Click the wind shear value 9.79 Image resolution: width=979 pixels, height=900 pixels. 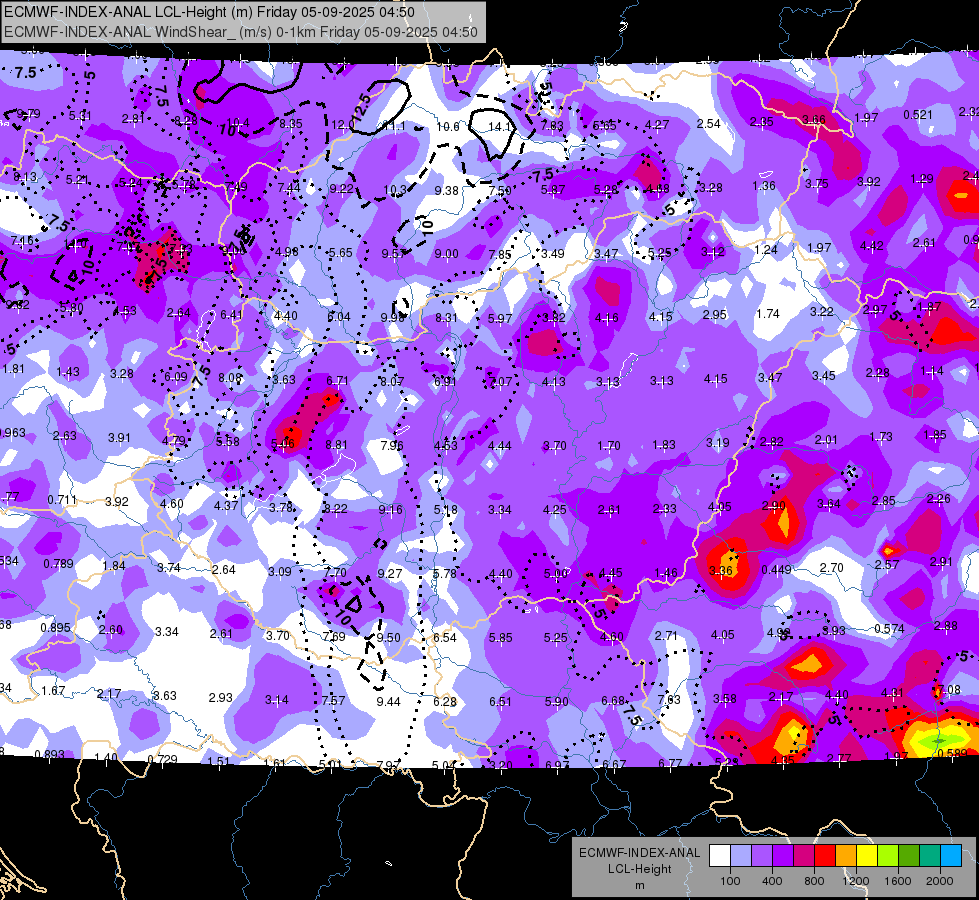tap(29, 114)
